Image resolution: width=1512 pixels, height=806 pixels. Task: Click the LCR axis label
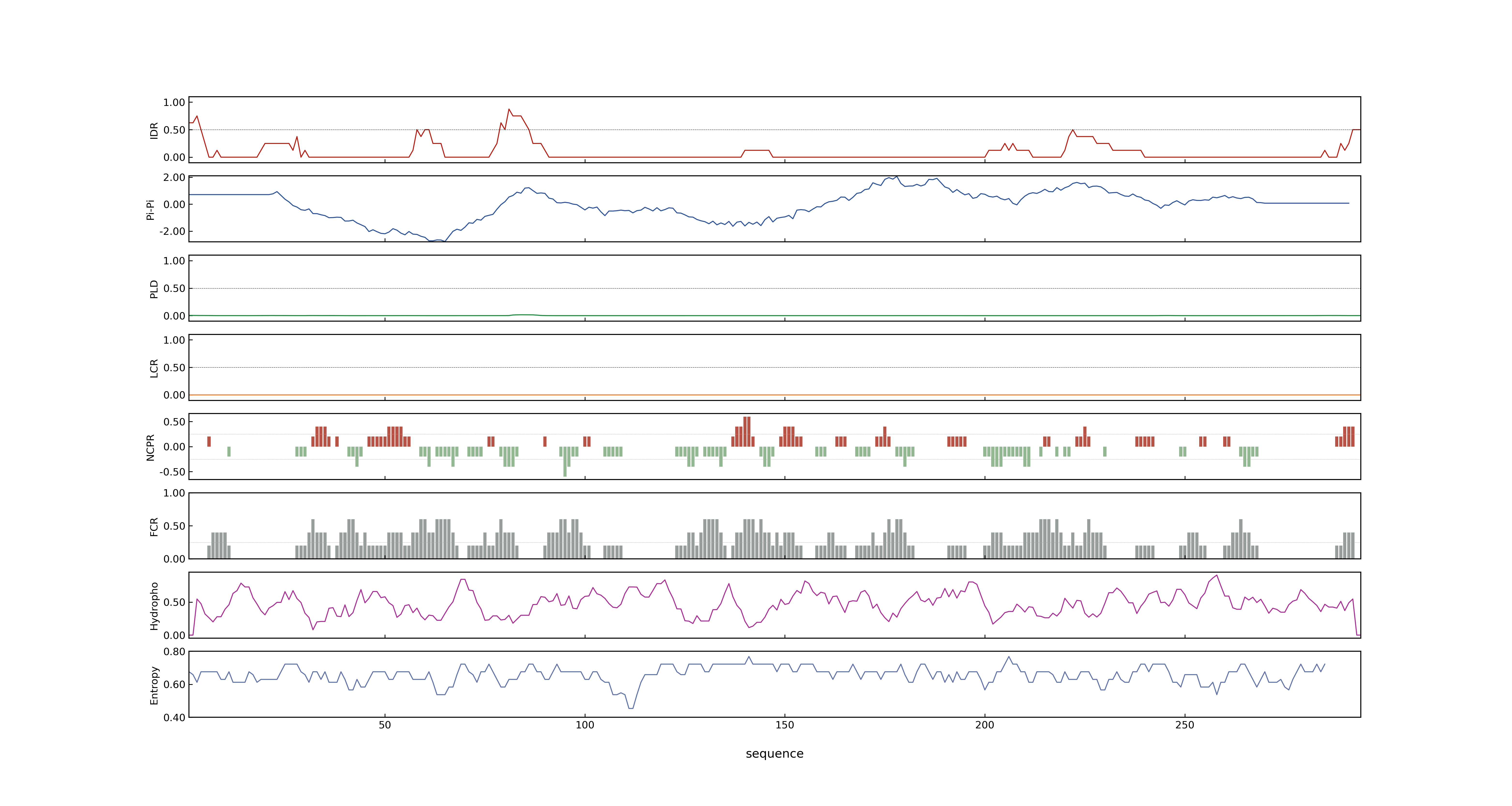pos(154,368)
